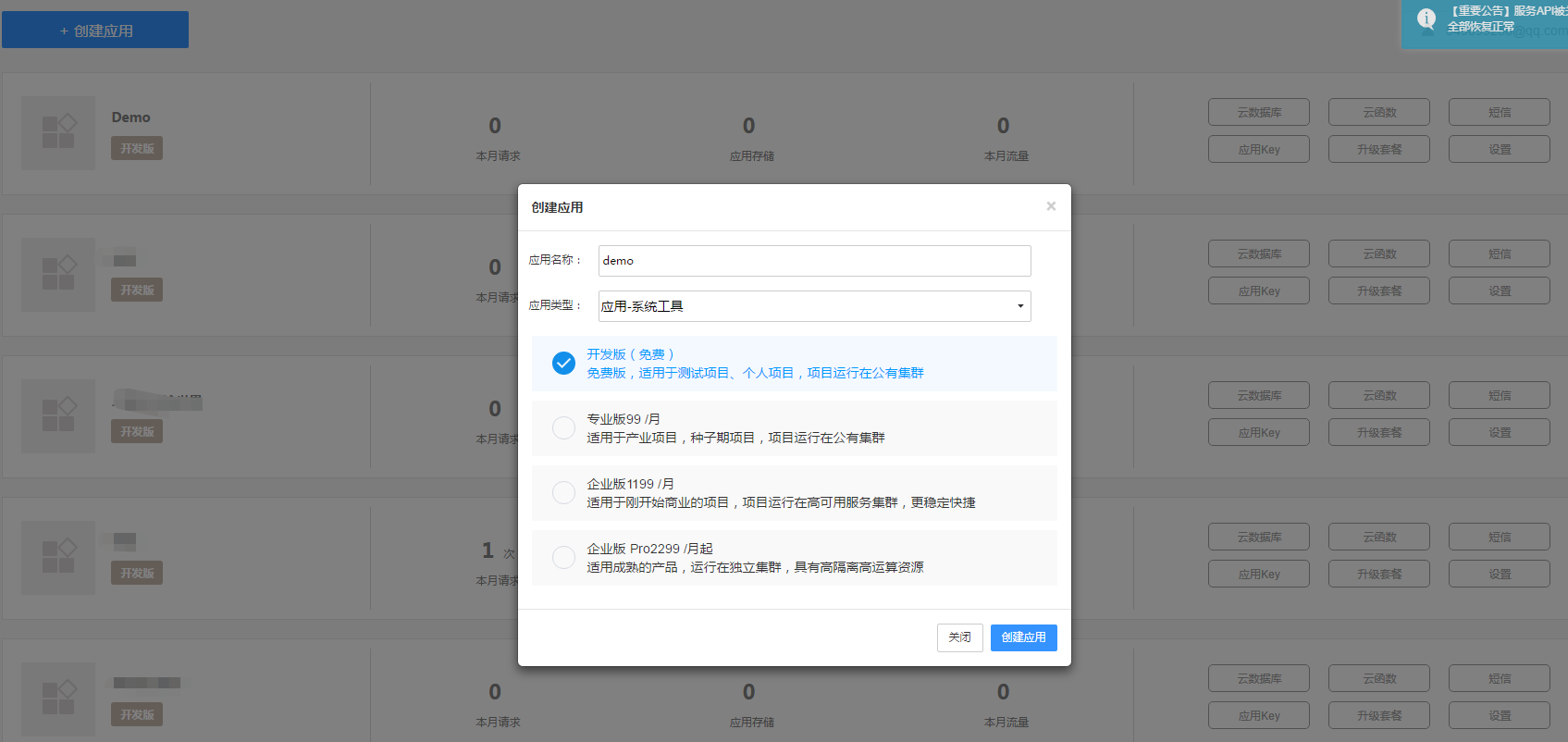This screenshot has width=1568, height=742.
Task: Focus the 应用名称 input field
Action: [x=814, y=261]
